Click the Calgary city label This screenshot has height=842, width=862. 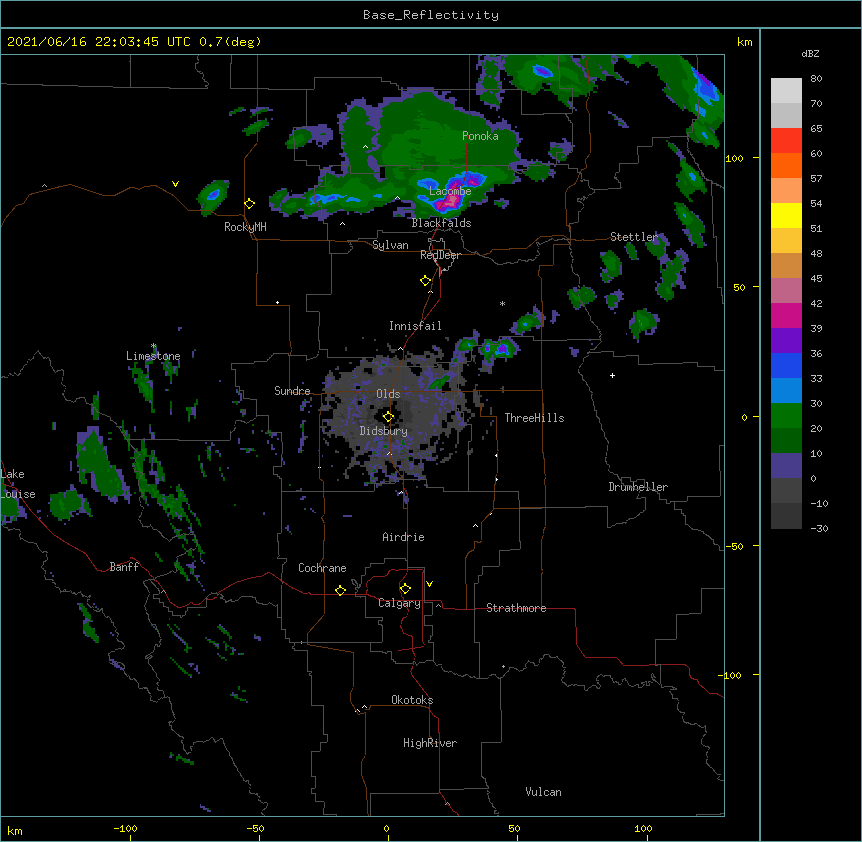point(399,603)
